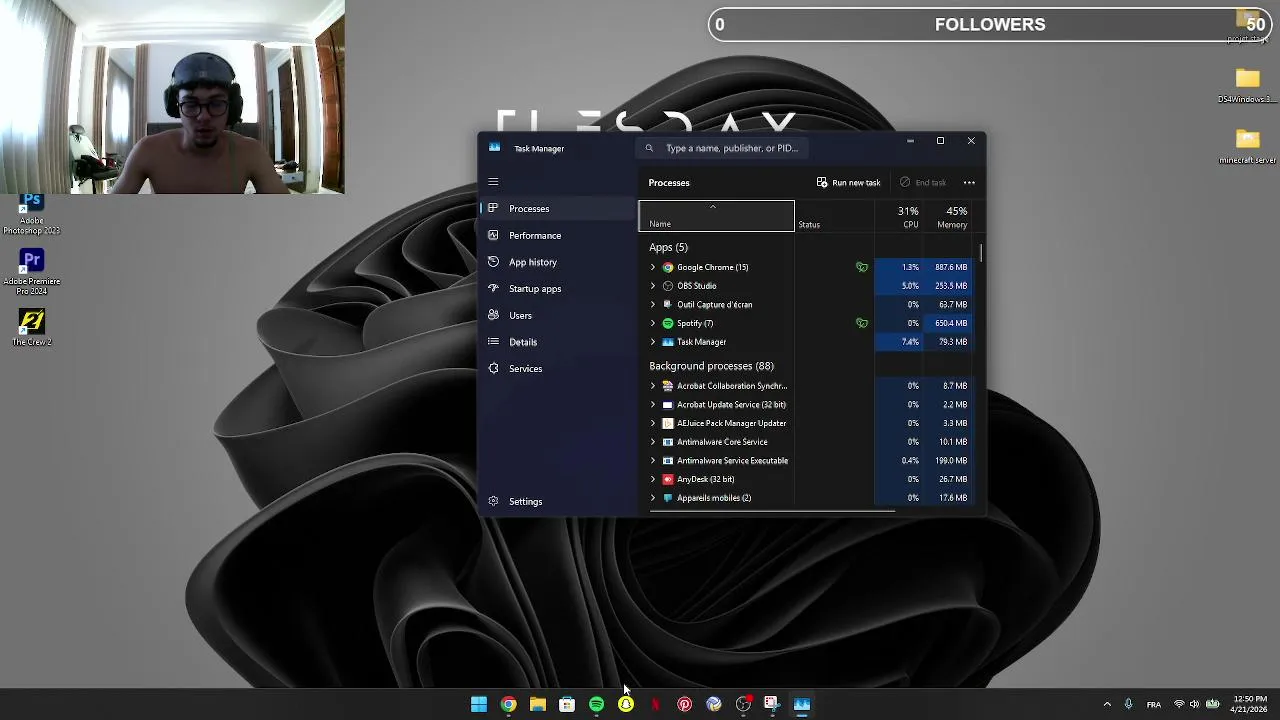Expand the Spotify (7) process group
Screen dimensions: 1280x720
click(x=653, y=323)
